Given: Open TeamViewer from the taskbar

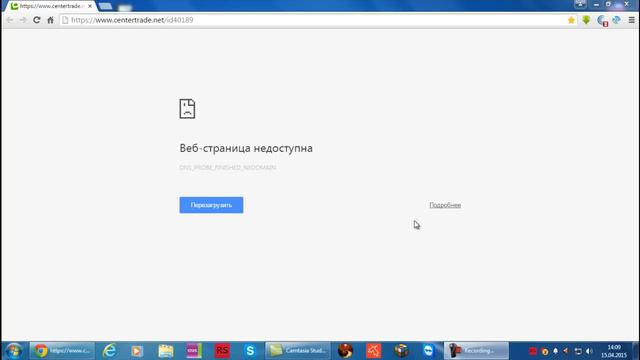Looking at the screenshot, I should click(428, 351).
